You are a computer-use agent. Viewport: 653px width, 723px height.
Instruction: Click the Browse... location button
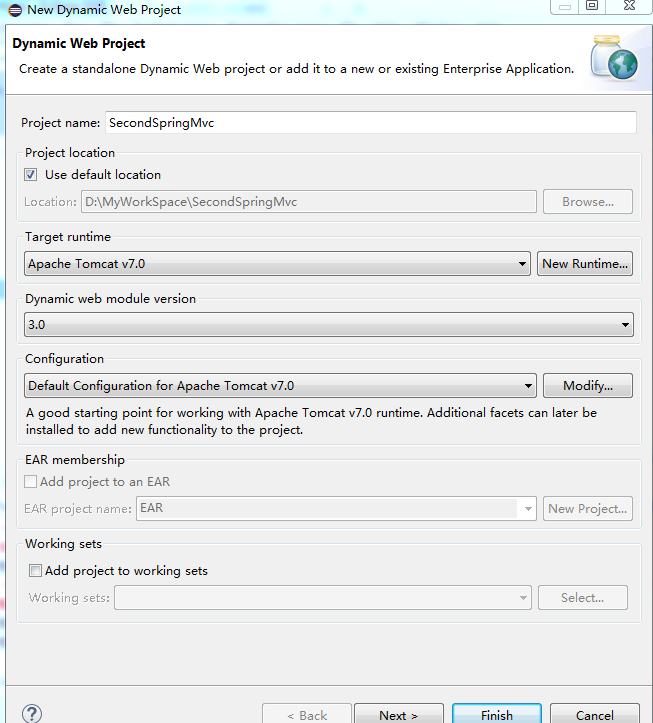[x=588, y=201]
